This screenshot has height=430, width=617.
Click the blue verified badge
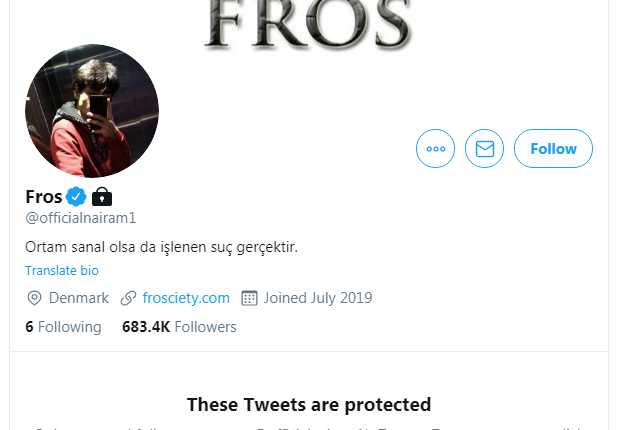(76, 196)
